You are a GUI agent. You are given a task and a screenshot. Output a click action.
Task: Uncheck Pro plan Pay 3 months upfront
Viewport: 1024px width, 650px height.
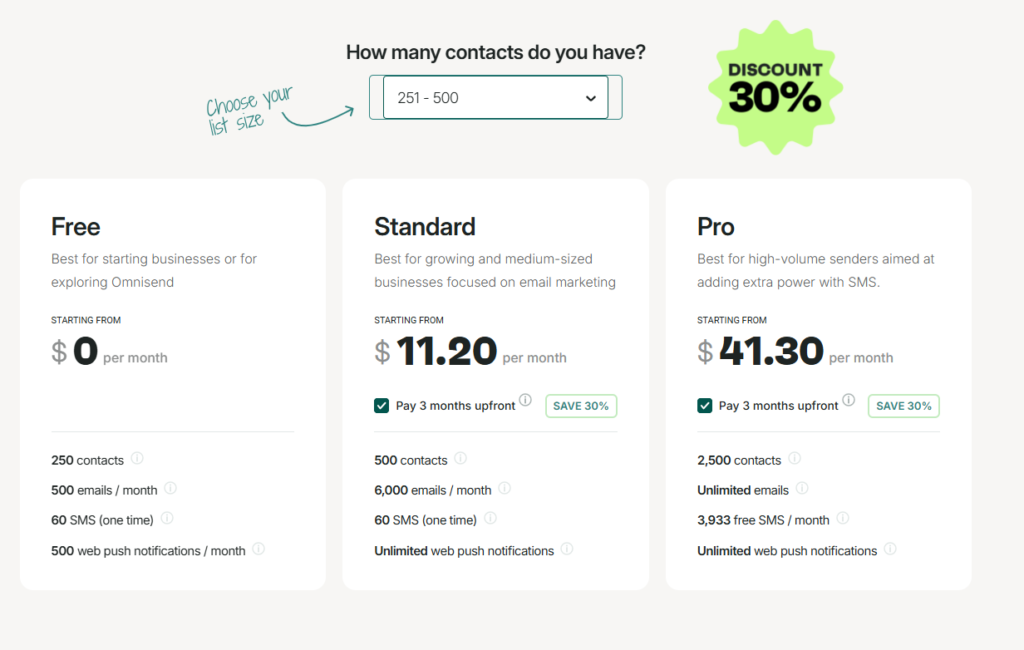tap(705, 406)
